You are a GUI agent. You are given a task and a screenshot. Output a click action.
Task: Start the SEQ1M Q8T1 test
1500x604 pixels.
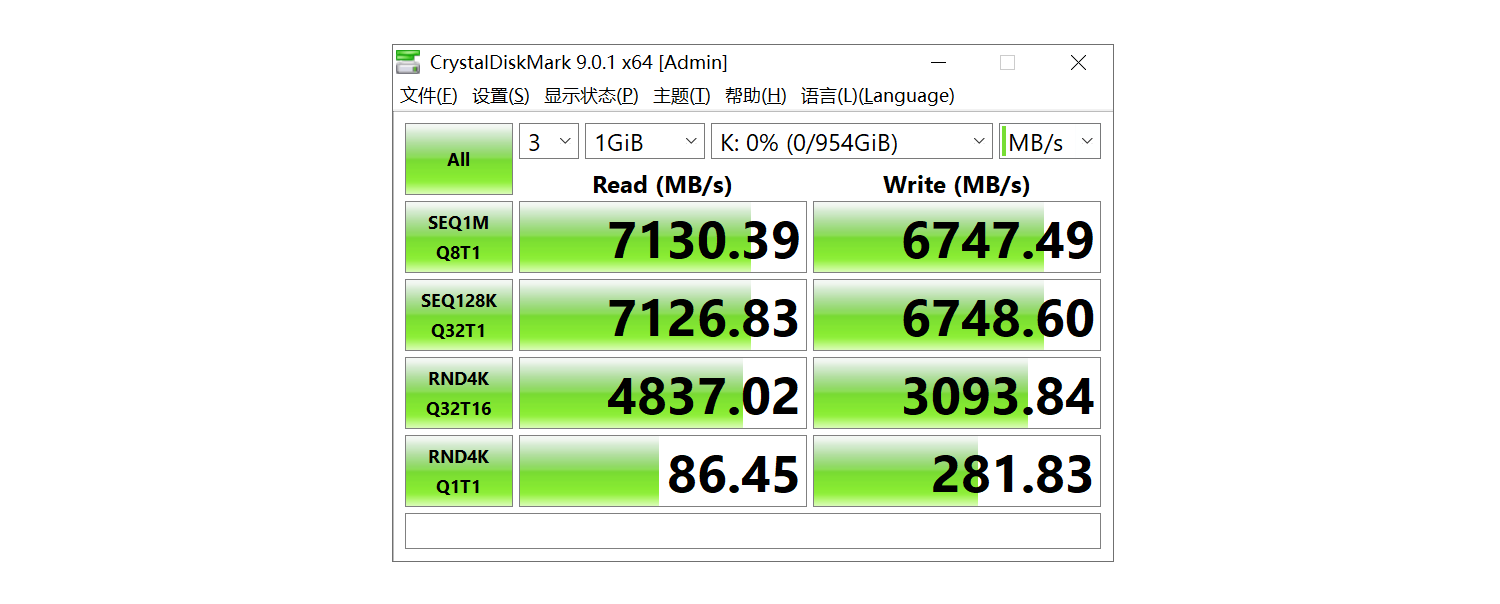(459, 237)
